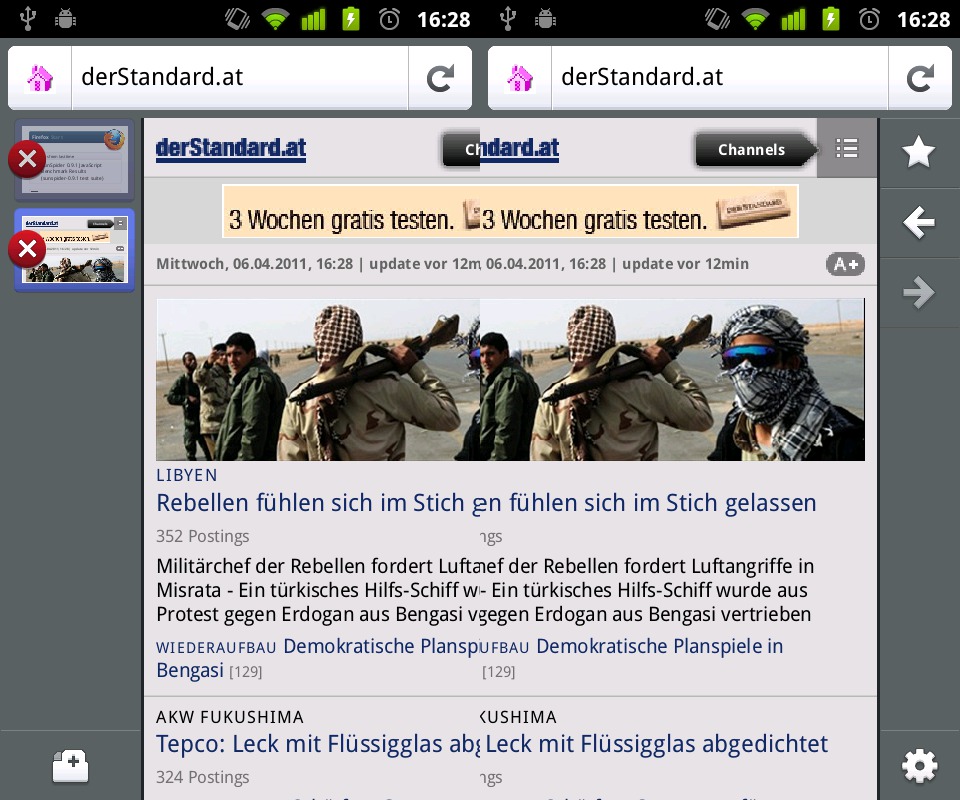Reload page in the left screenshot
960x800 pixels.
pos(440,78)
